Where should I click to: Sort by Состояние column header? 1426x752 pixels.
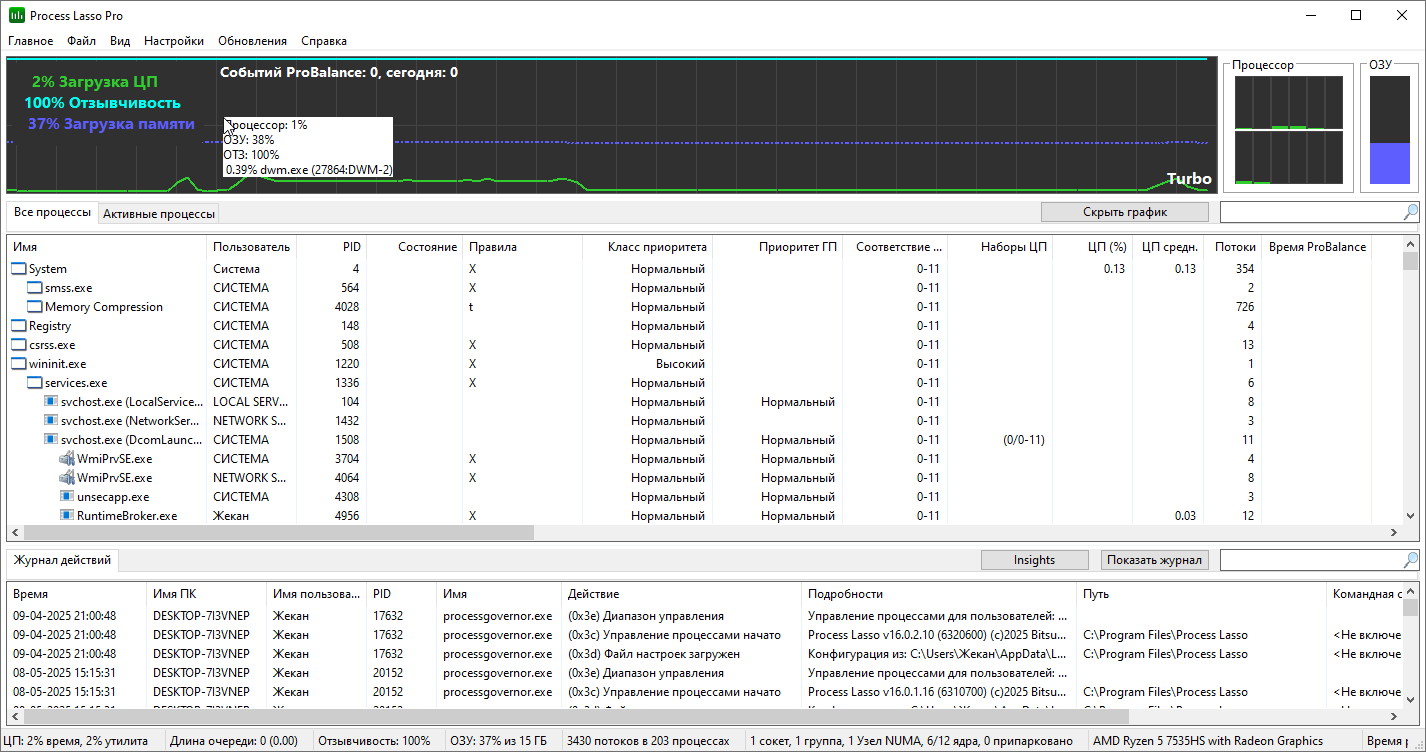tap(414, 247)
